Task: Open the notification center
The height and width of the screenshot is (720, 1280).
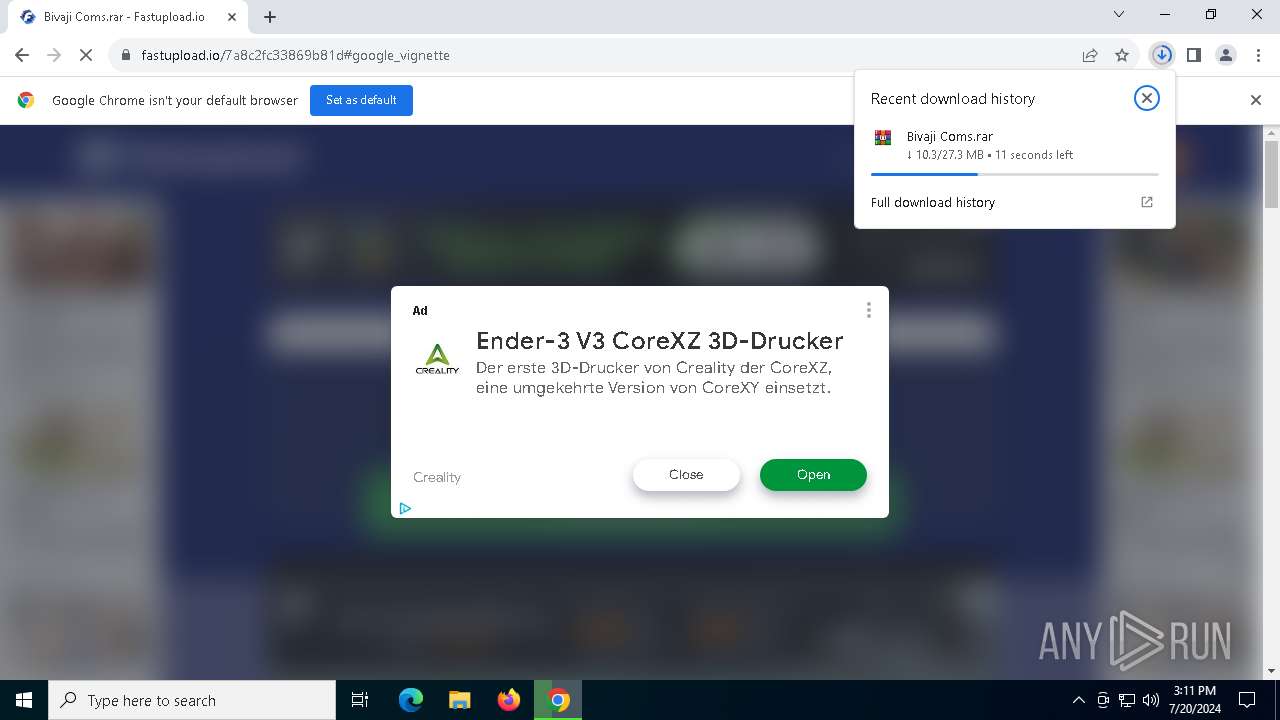Action: (1247, 700)
